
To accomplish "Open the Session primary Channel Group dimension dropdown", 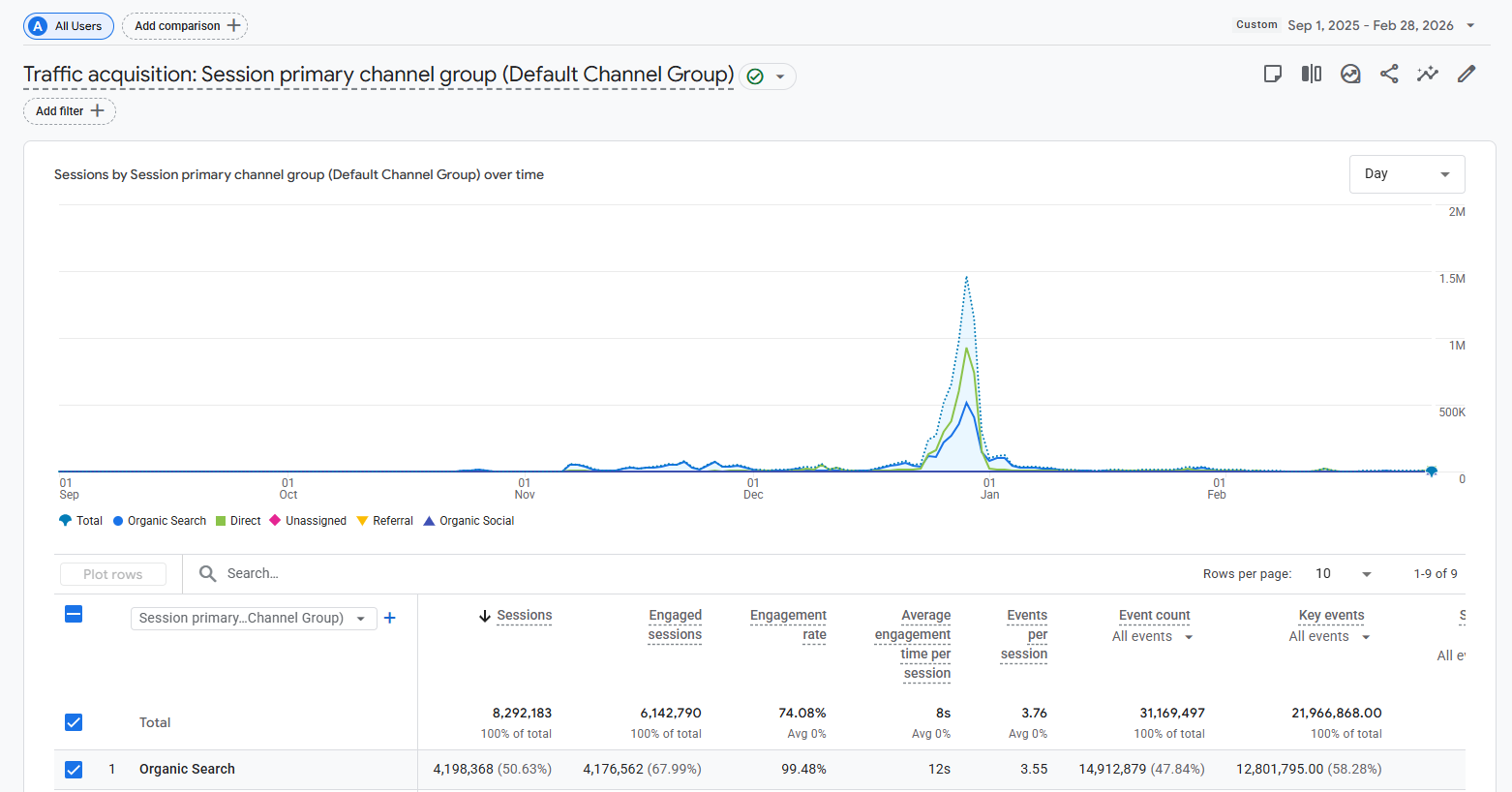I will point(254,618).
